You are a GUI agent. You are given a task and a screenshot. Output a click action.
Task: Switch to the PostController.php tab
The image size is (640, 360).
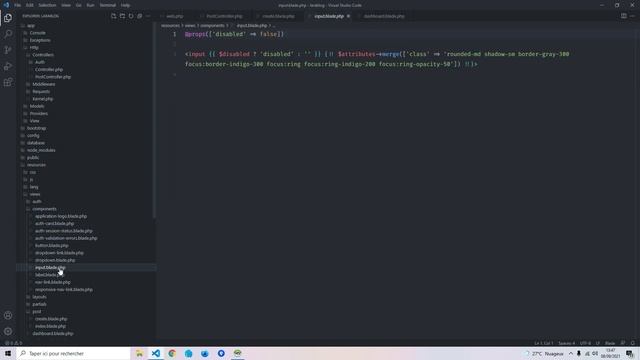pos(224,16)
